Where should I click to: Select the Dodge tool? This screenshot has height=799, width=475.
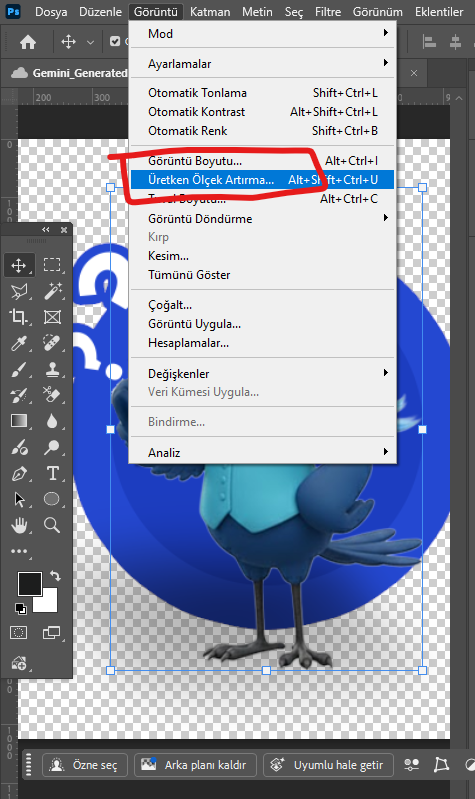[52, 447]
